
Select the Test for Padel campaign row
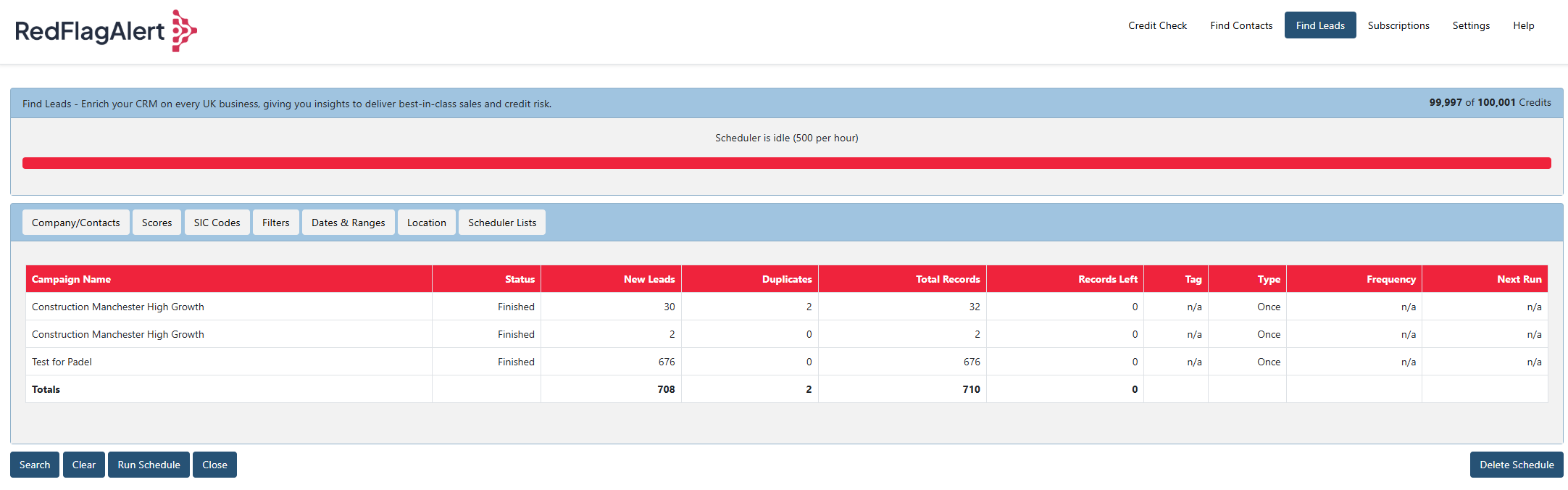786,362
